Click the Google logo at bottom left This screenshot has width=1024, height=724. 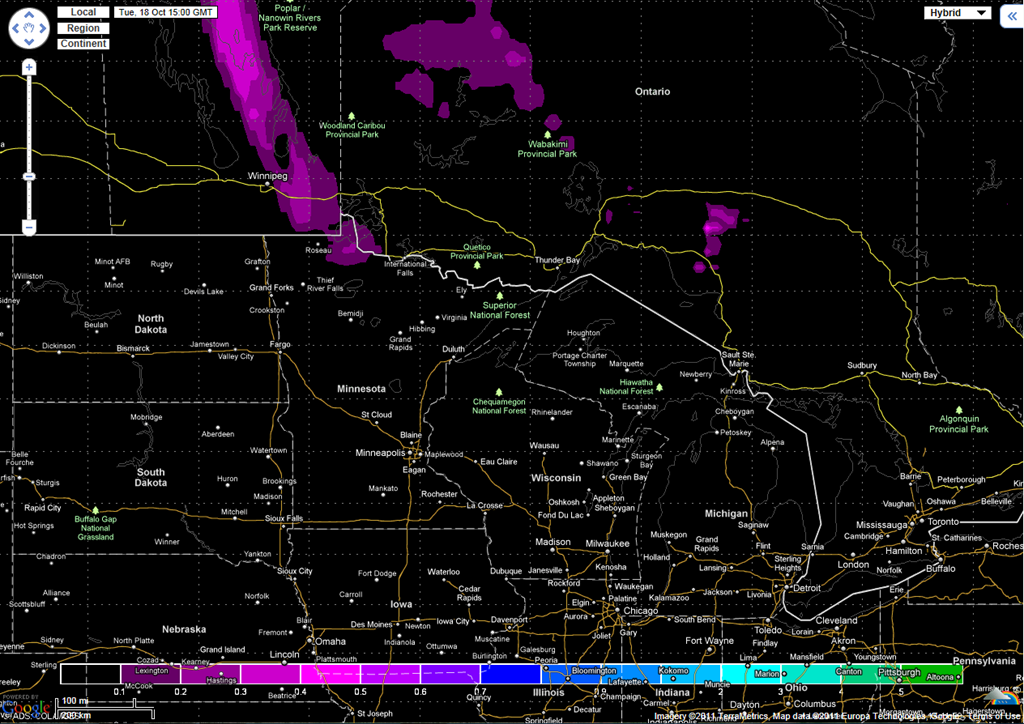[x=25, y=708]
